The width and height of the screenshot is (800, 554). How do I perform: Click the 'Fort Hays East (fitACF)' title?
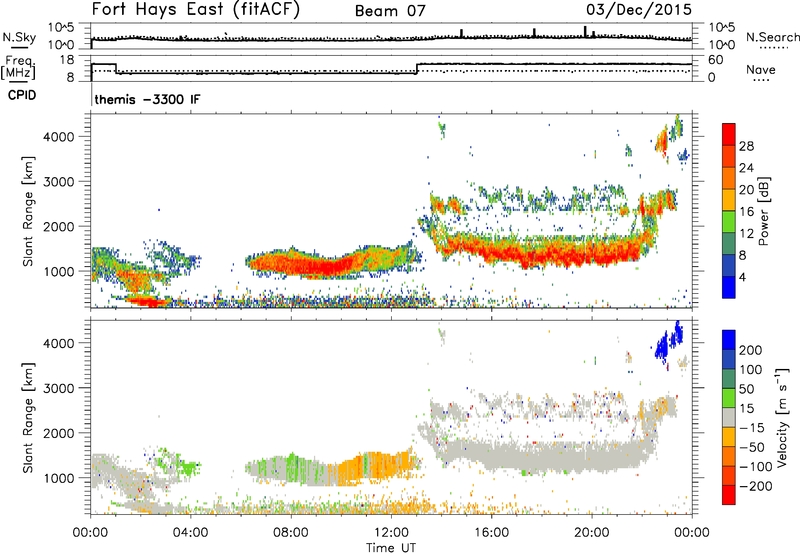point(196,9)
